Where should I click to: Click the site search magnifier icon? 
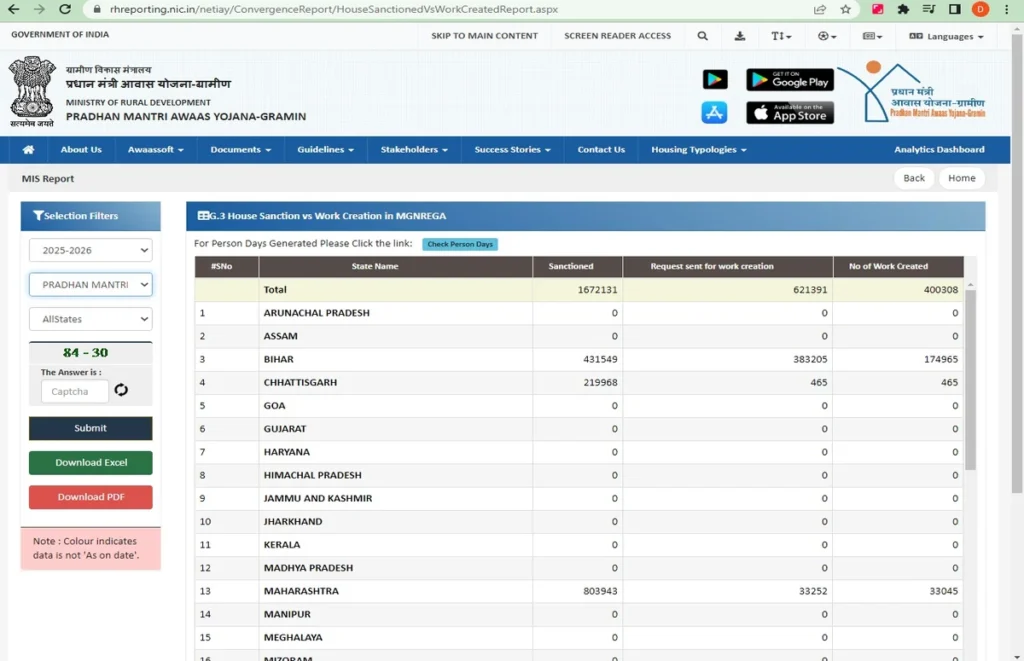[x=703, y=36]
